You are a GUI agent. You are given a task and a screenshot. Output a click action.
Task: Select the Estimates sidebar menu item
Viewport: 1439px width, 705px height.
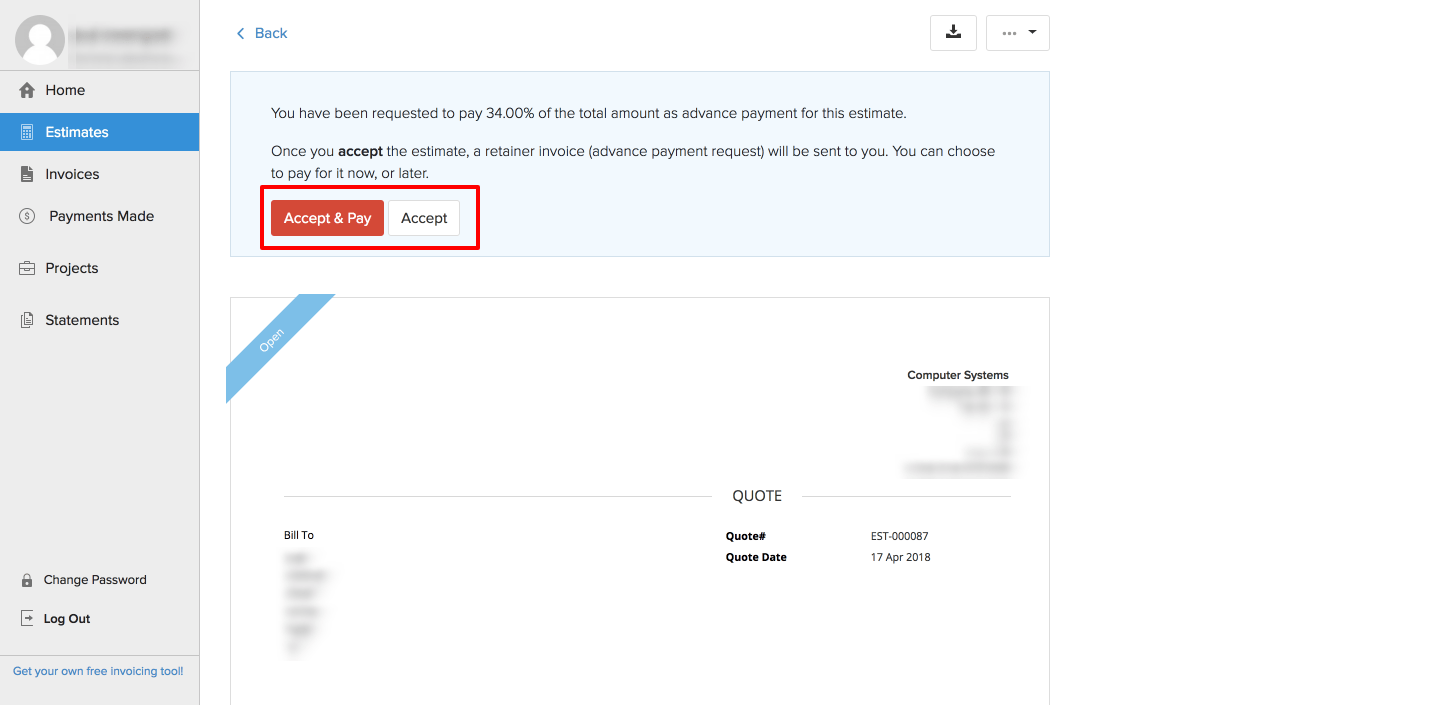[x=76, y=132]
